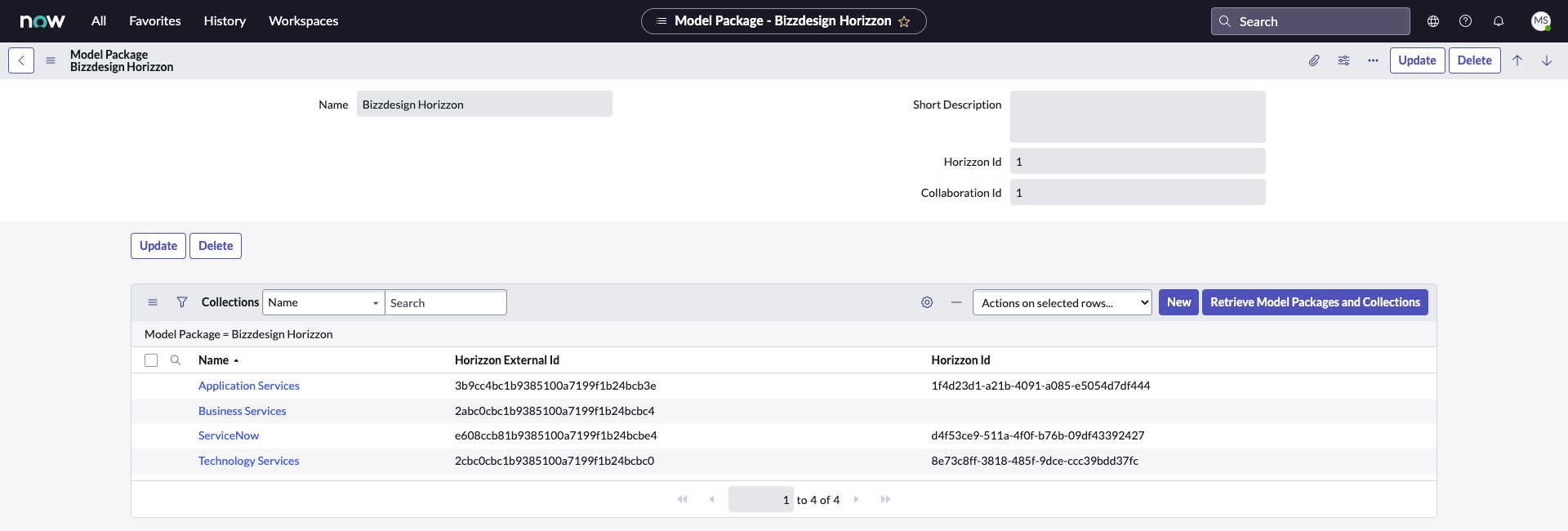Open the help question-mark icon
Viewport: 1568px width, 531px height.
[1466, 21]
